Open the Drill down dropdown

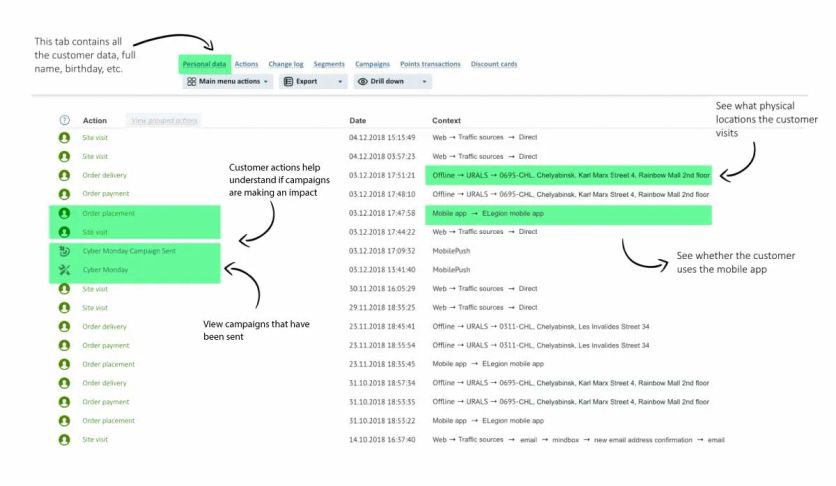(392, 82)
